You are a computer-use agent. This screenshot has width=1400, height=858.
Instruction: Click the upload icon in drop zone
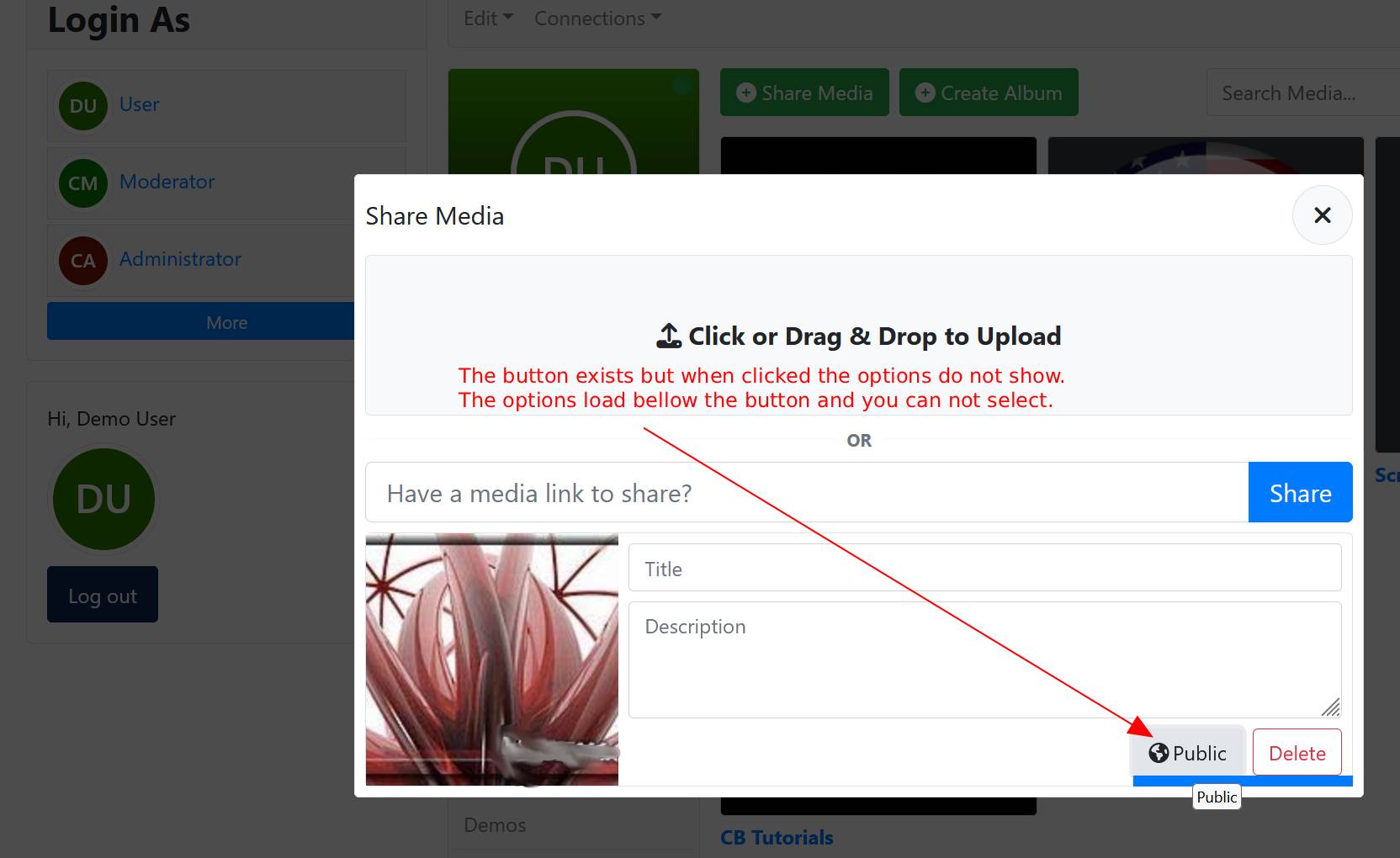pos(669,336)
